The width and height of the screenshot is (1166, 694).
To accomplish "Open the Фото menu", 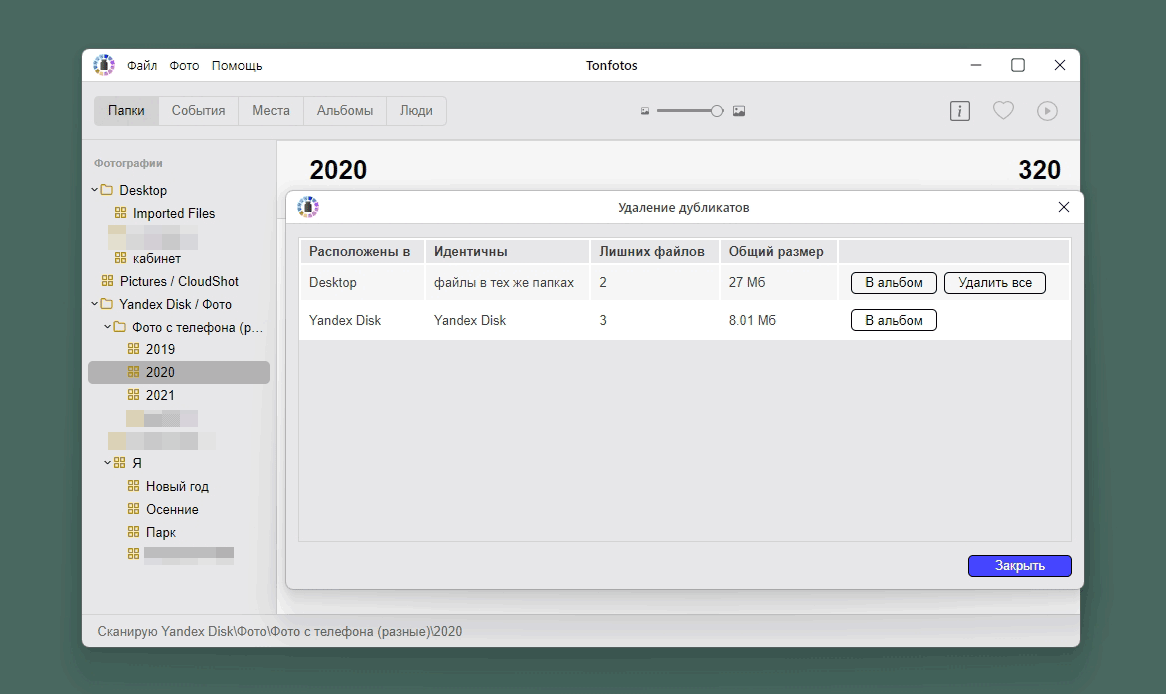I will pyautogui.click(x=184, y=65).
